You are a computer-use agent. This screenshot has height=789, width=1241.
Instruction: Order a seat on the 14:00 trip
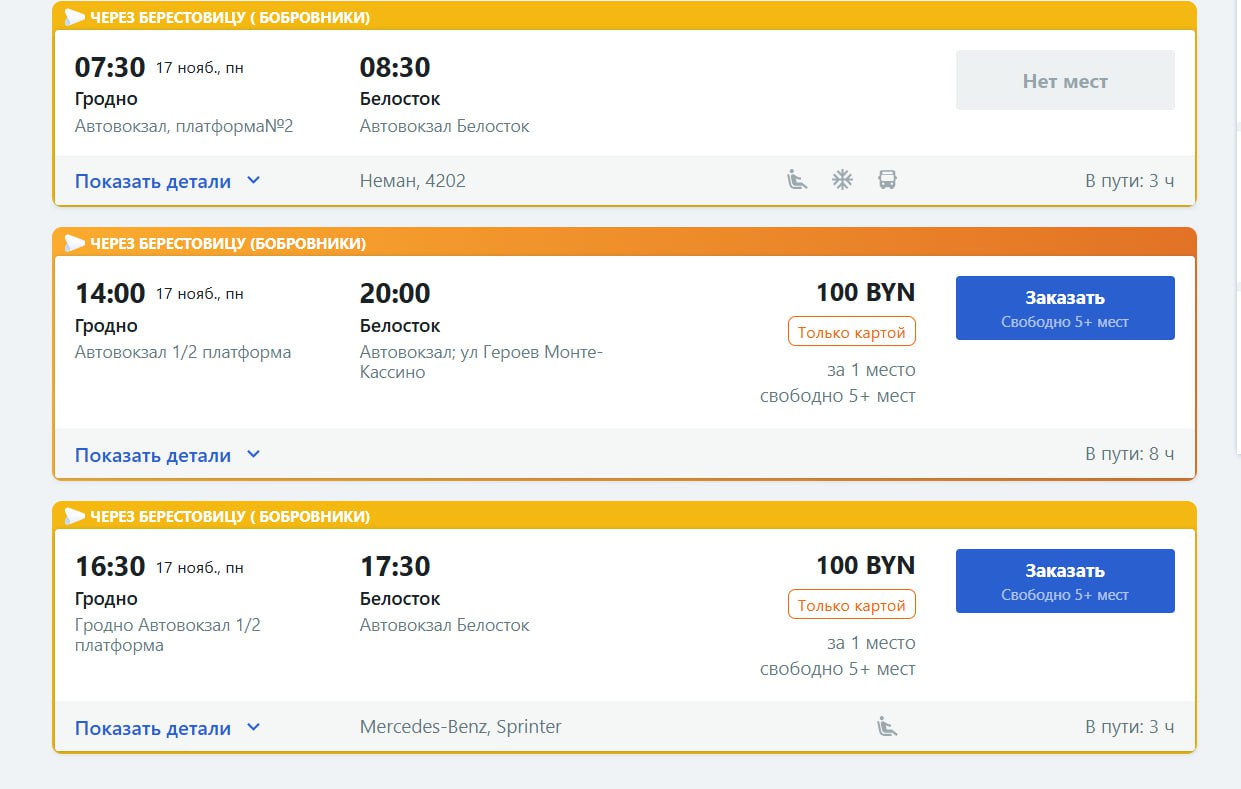pyautogui.click(x=1064, y=308)
